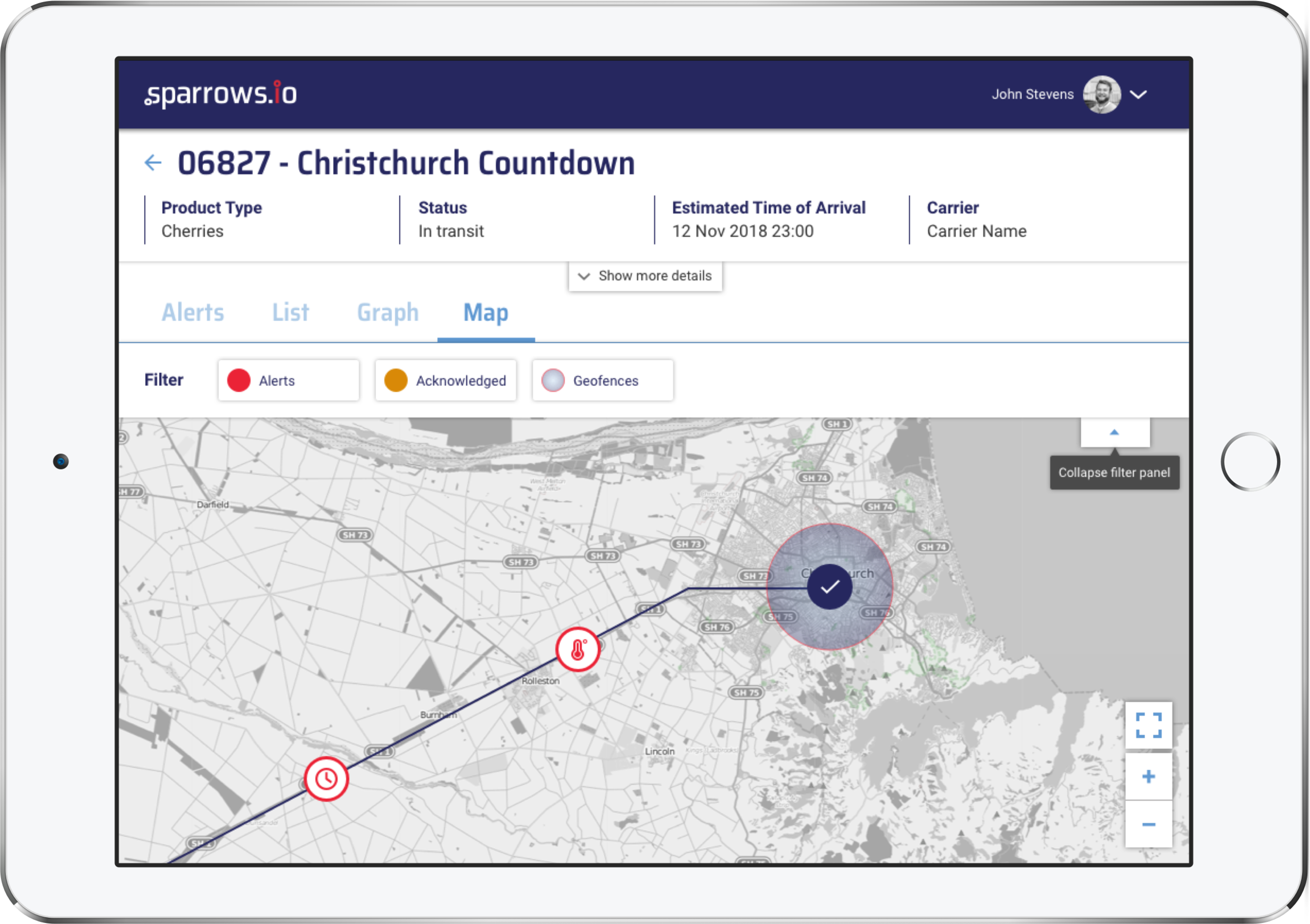Switch to the Alerts tab

193,312
